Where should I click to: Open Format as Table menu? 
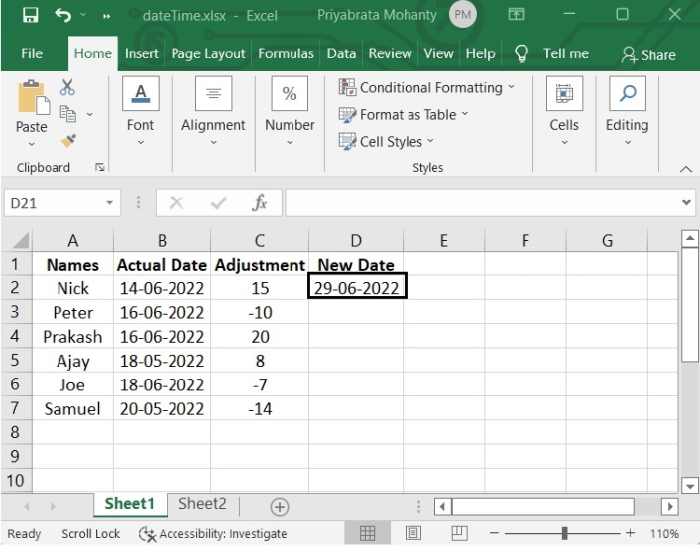pos(404,115)
